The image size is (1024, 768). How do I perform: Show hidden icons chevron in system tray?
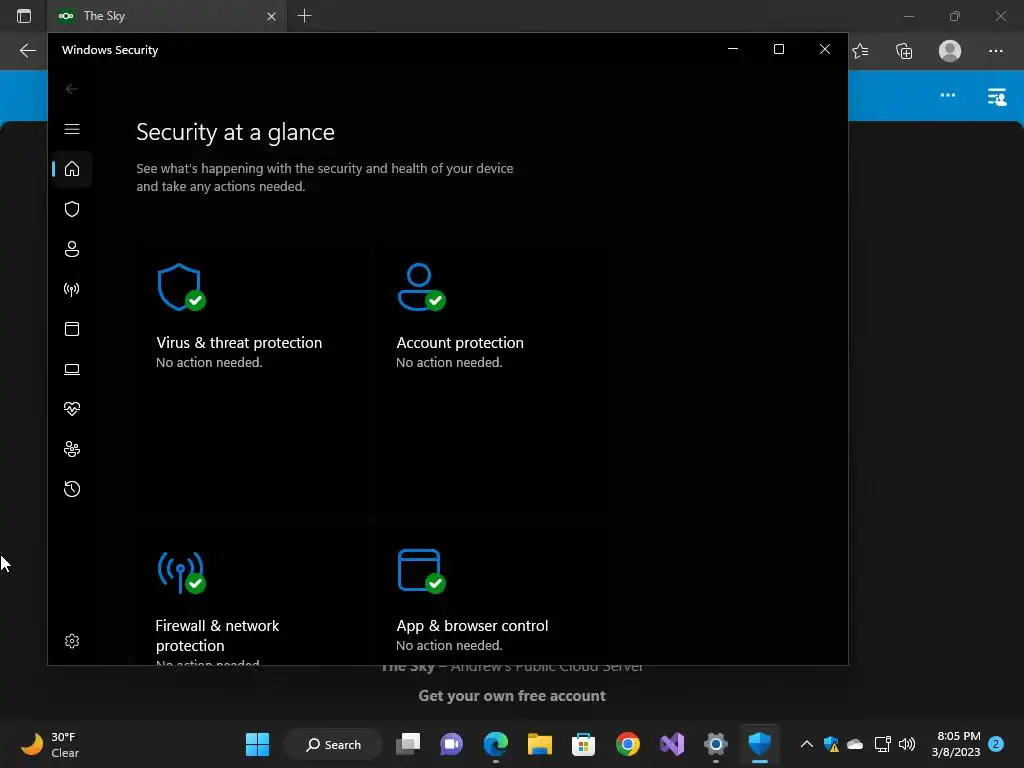coord(807,744)
